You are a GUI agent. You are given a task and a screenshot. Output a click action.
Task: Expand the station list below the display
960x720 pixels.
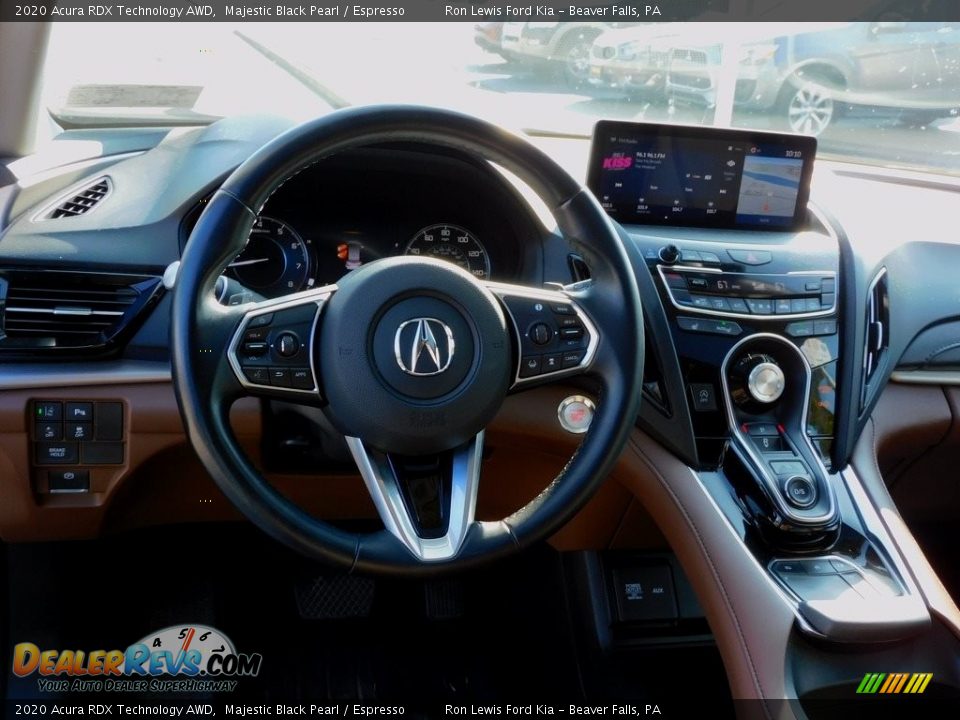(x=666, y=216)
